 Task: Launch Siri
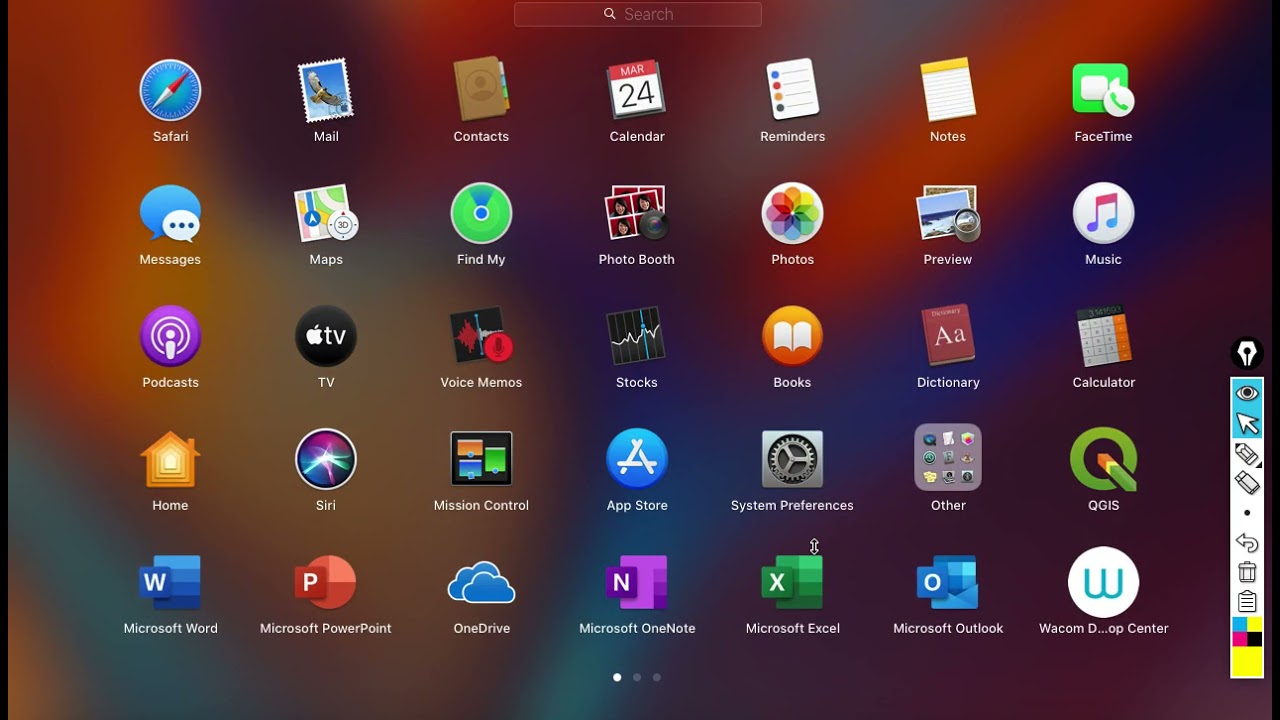click(x=326, y=459)
